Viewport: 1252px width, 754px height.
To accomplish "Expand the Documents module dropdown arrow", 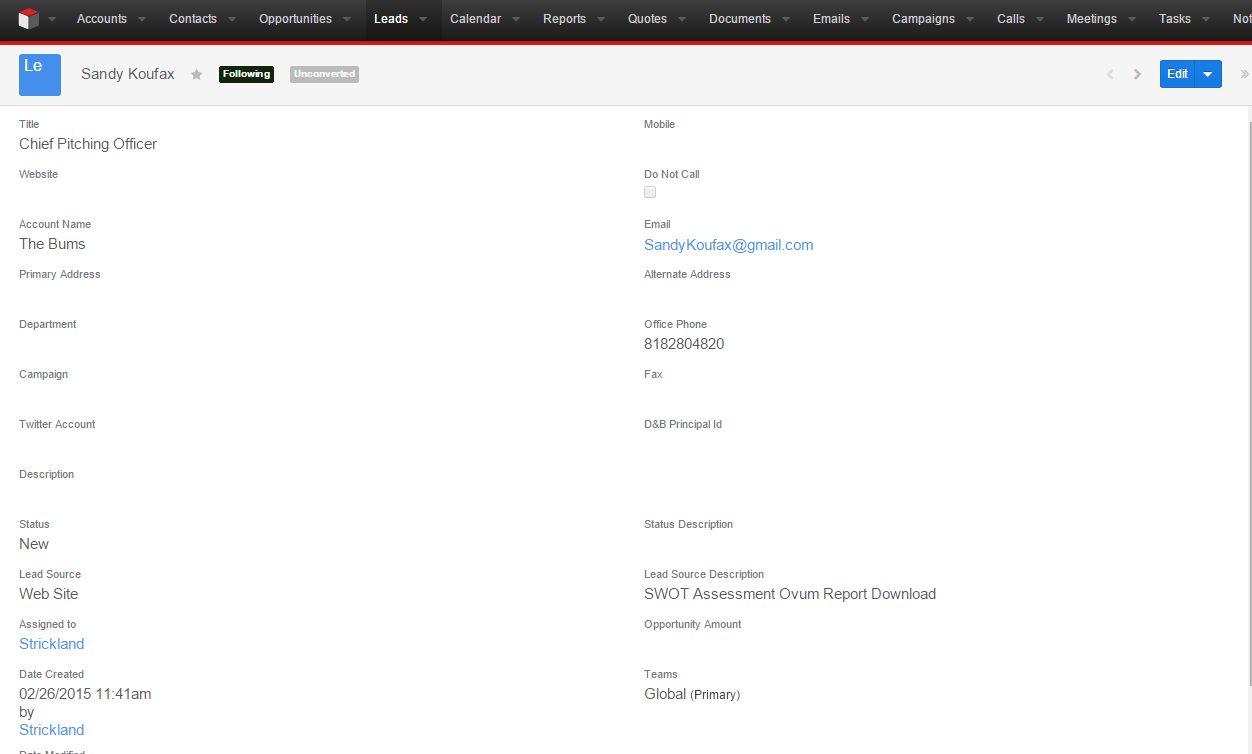I will pyautogui.click(x=786, y=19).
